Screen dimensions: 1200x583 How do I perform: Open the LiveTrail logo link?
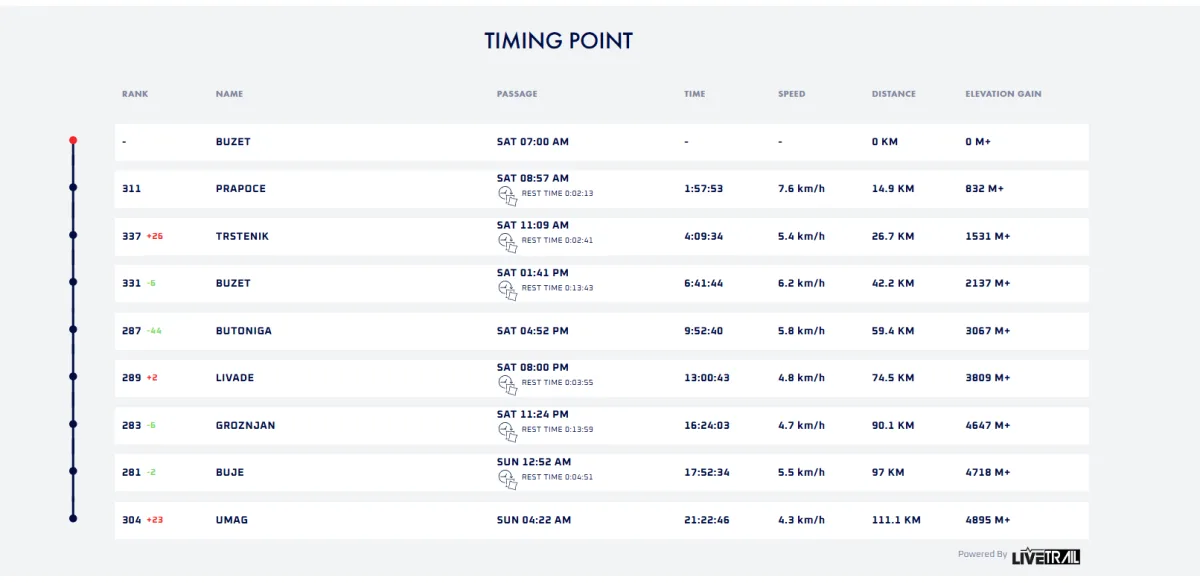click(1046, 556)
